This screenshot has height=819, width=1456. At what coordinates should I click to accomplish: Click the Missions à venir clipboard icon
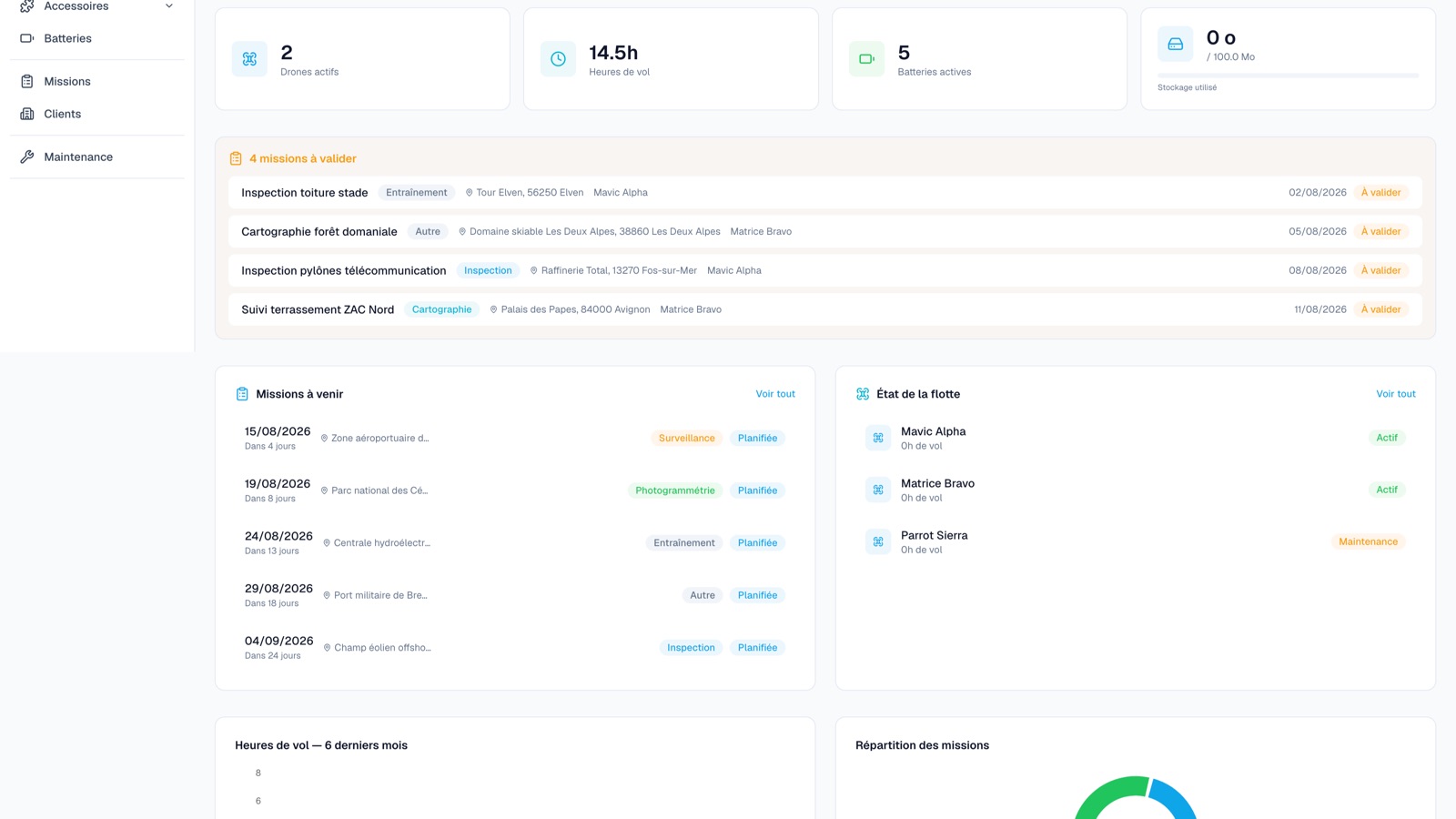(x=242, y=394)
